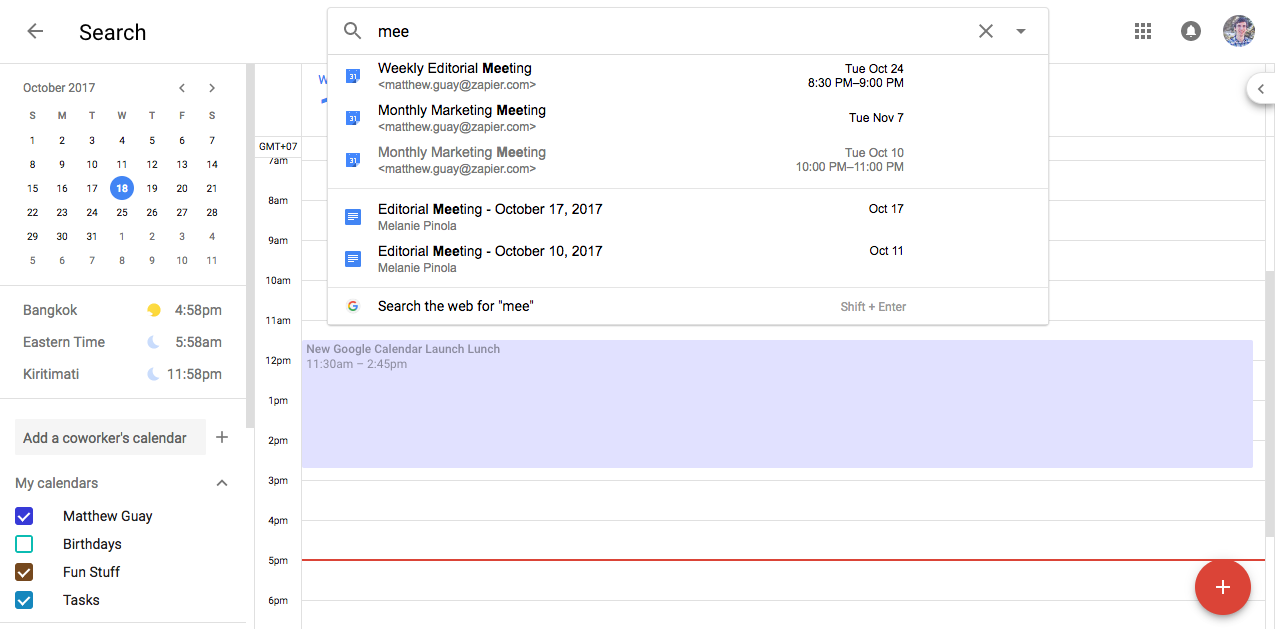
Task: Enable the Birthdays calendar checkbox
Action: click(24, 544)
